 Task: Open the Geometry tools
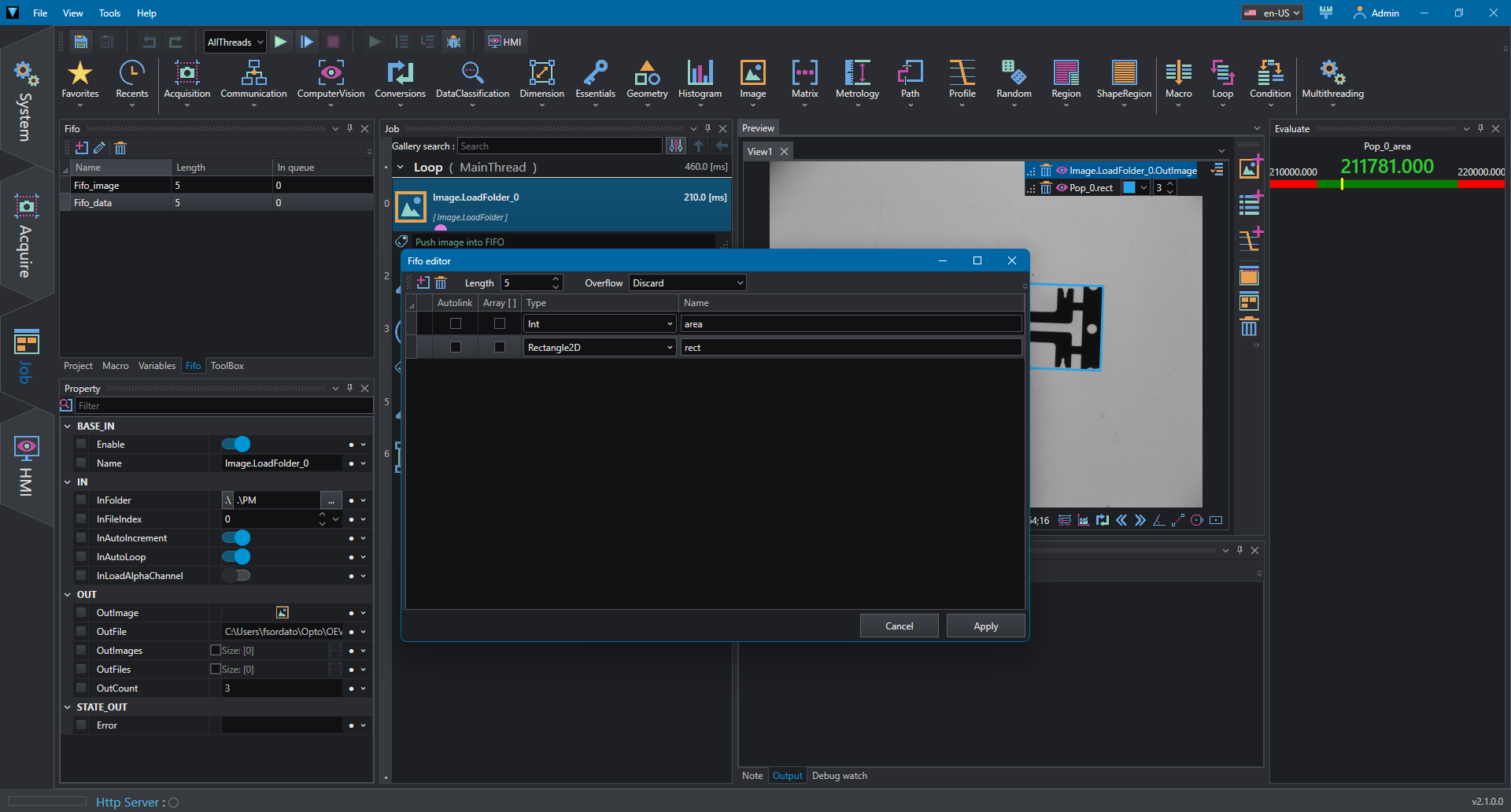(x=647, y=81)
